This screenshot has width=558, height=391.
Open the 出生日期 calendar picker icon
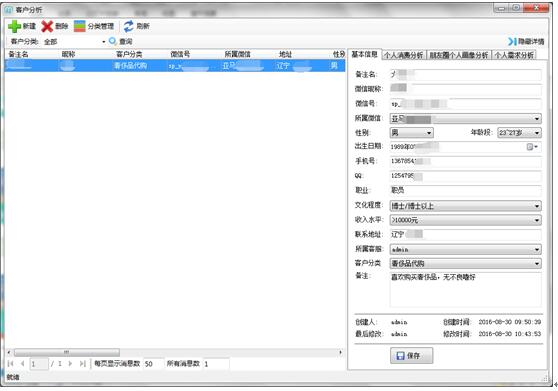coord(532,147)
